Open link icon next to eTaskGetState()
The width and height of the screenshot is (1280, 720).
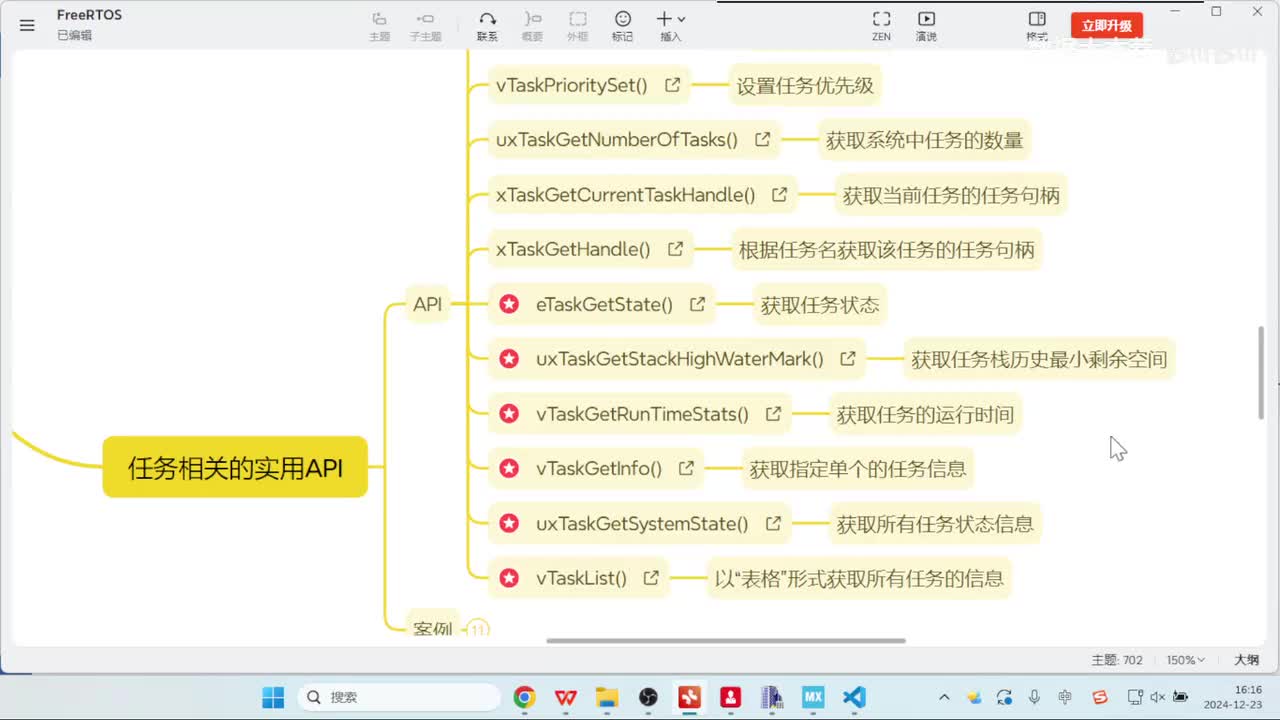click(698, 304)
